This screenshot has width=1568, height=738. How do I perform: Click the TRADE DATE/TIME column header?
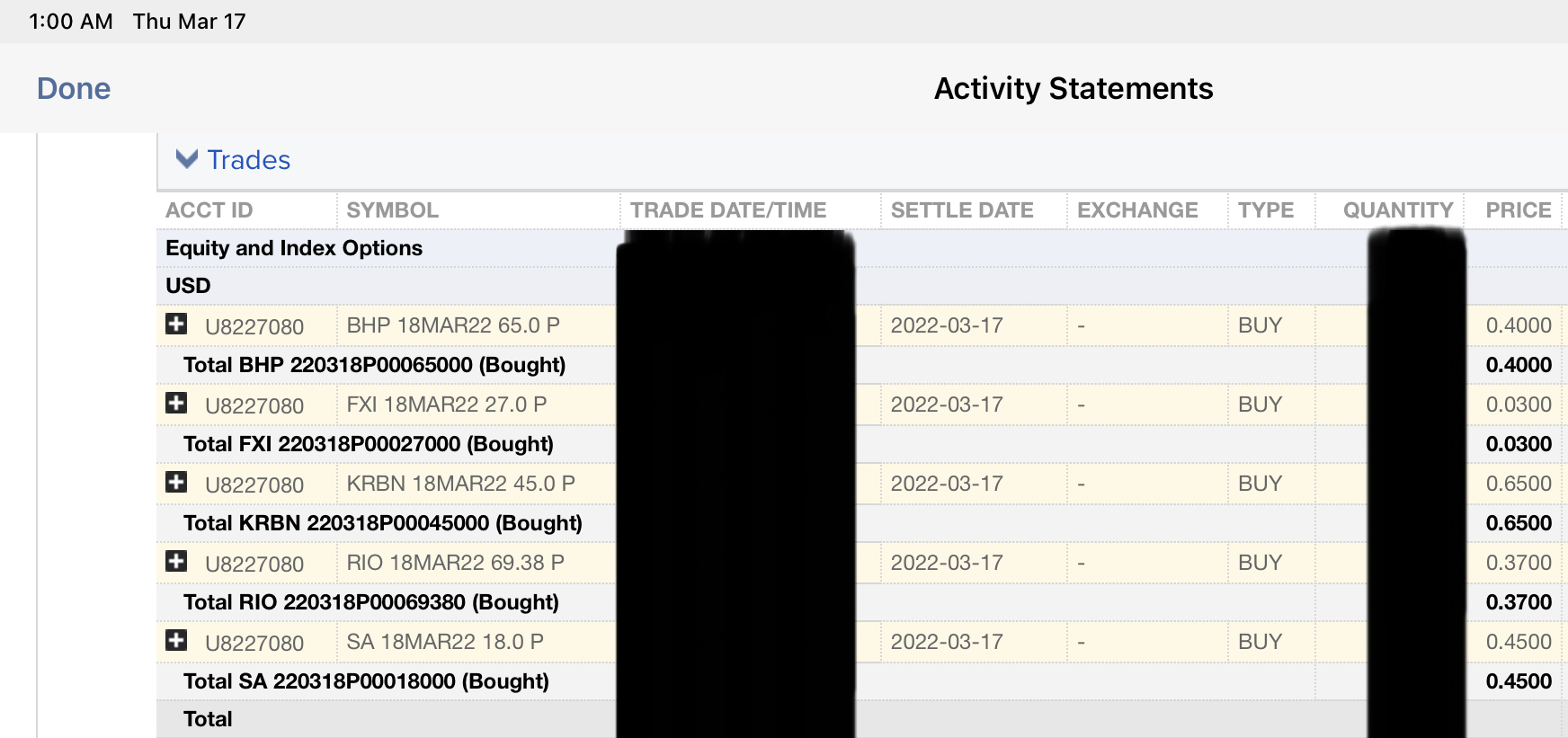pyautogui.click(x=728, y=210)
